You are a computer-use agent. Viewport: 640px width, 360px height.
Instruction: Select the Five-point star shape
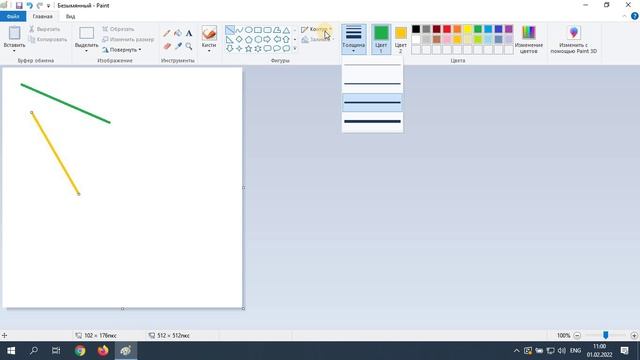click(249, 49)
